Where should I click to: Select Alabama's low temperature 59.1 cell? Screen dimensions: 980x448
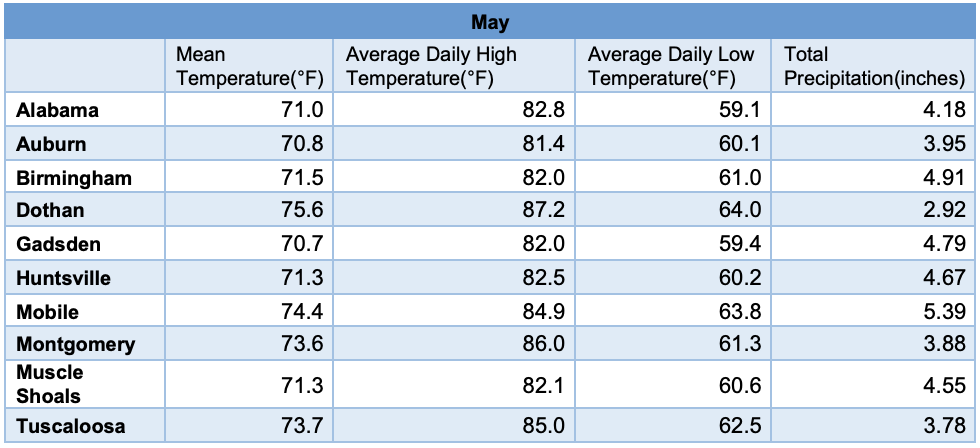coord(672,111)
